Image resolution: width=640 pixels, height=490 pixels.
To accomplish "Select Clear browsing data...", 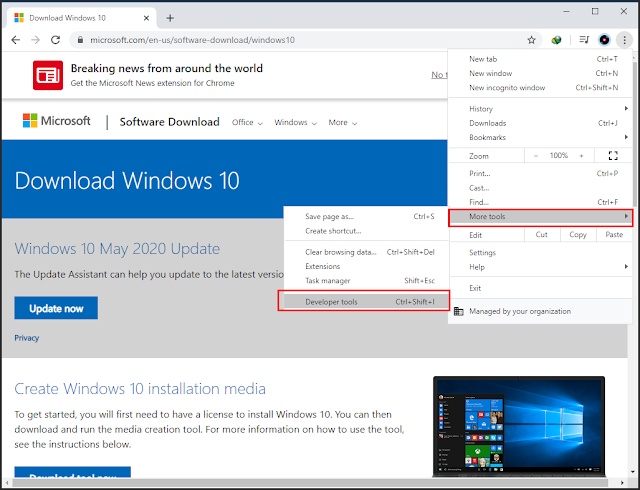I will [x=366, y=252].
